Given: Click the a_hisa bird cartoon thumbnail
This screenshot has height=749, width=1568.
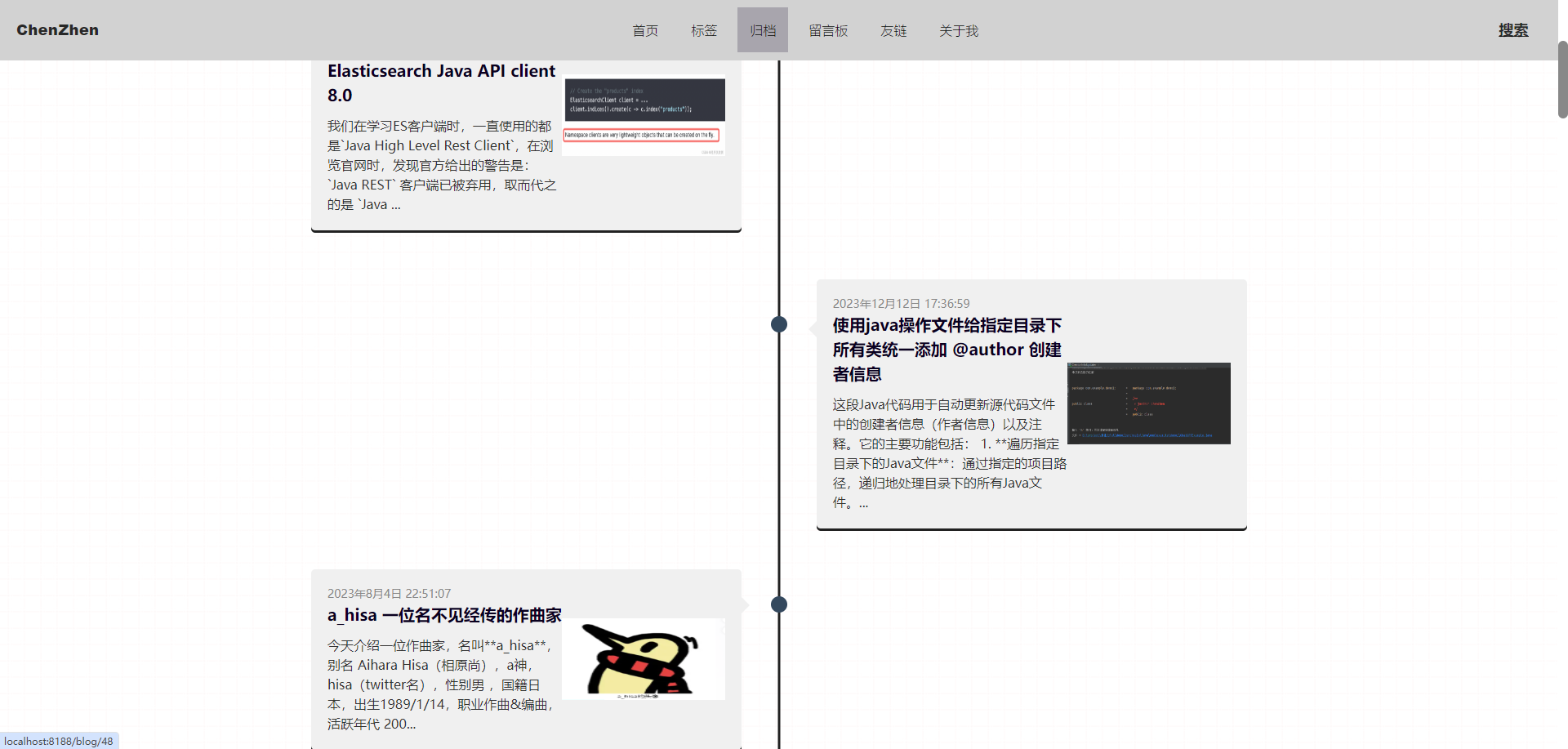Looking at the screenshot, I should [644, 659].
